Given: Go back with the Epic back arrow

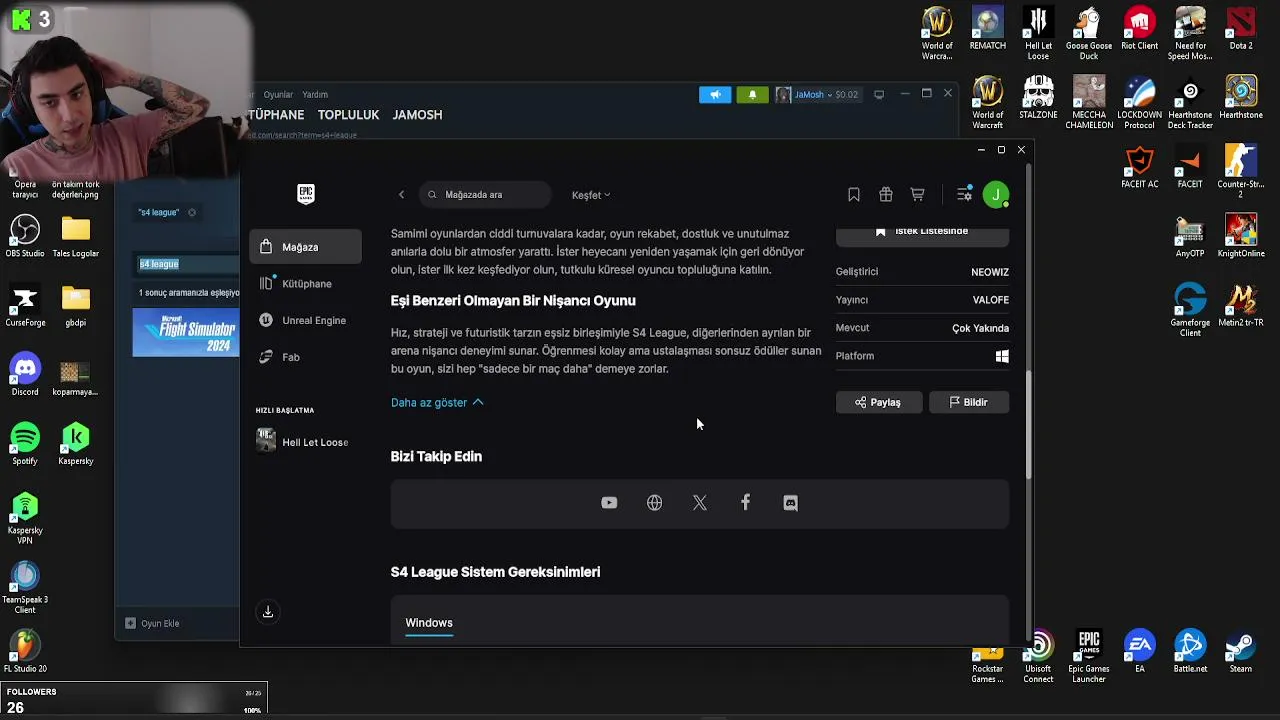Looking at the screenshot, I should tap(401, 195).
